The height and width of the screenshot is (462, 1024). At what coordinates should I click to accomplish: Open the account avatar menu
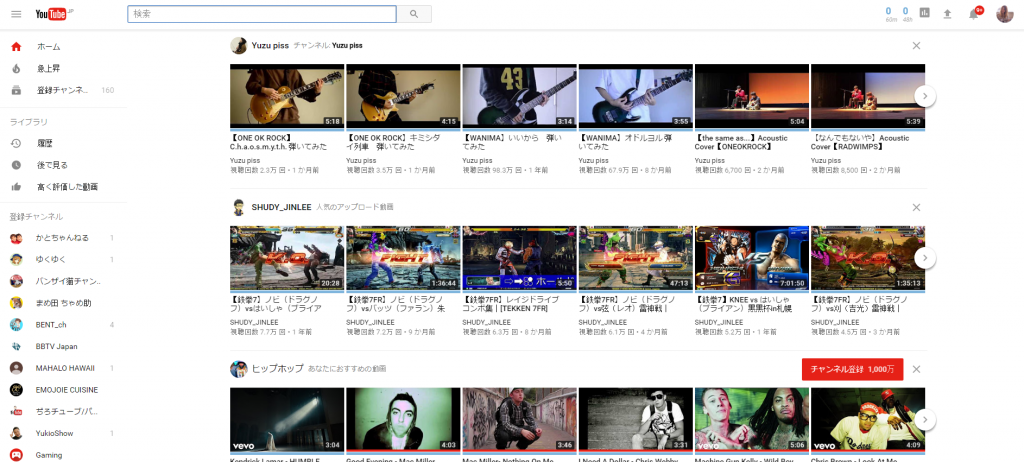click(1004, 14)
